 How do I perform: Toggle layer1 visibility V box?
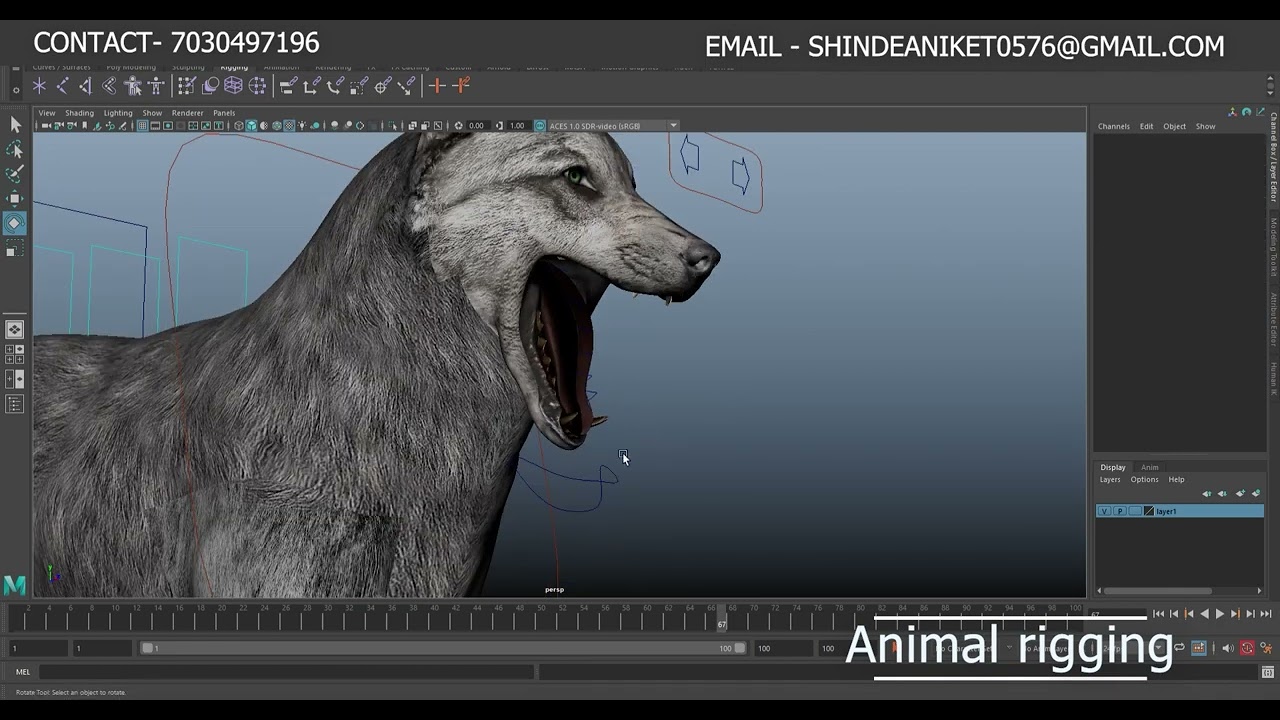[1104, 511]
